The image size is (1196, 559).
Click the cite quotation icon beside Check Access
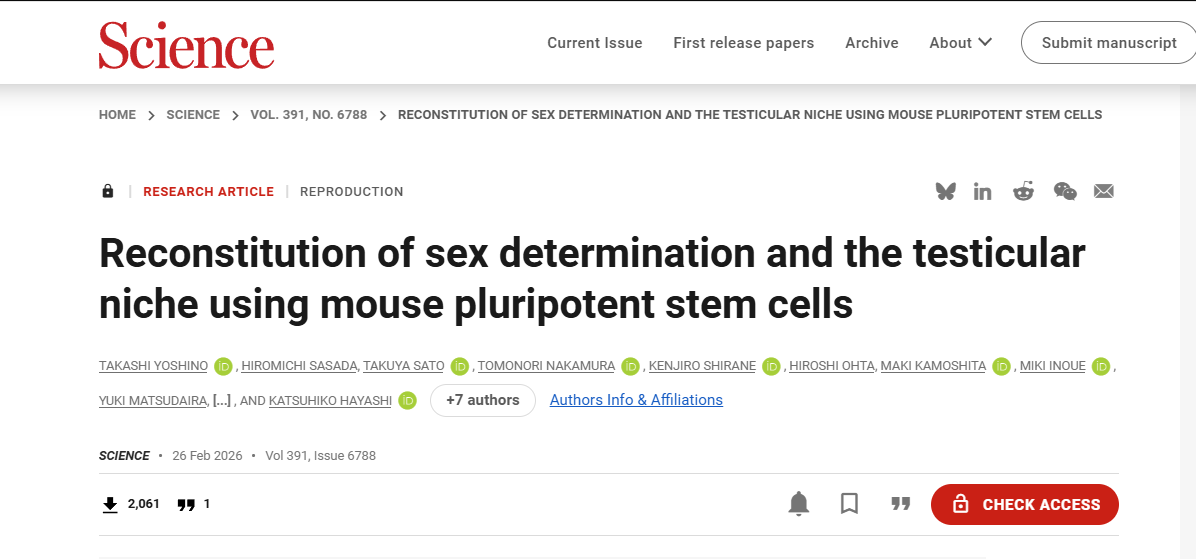pyautogui.click(x=901, y=504)
